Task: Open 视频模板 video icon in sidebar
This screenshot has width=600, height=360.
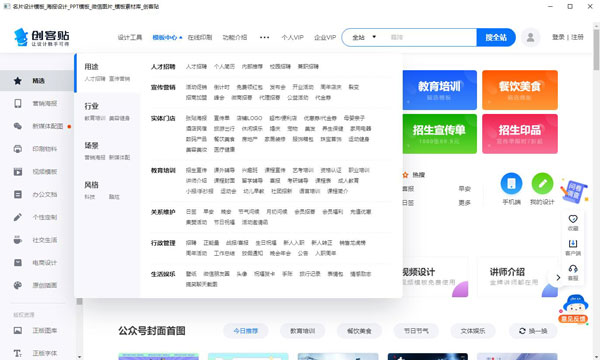Action: [x=18, y=171]
